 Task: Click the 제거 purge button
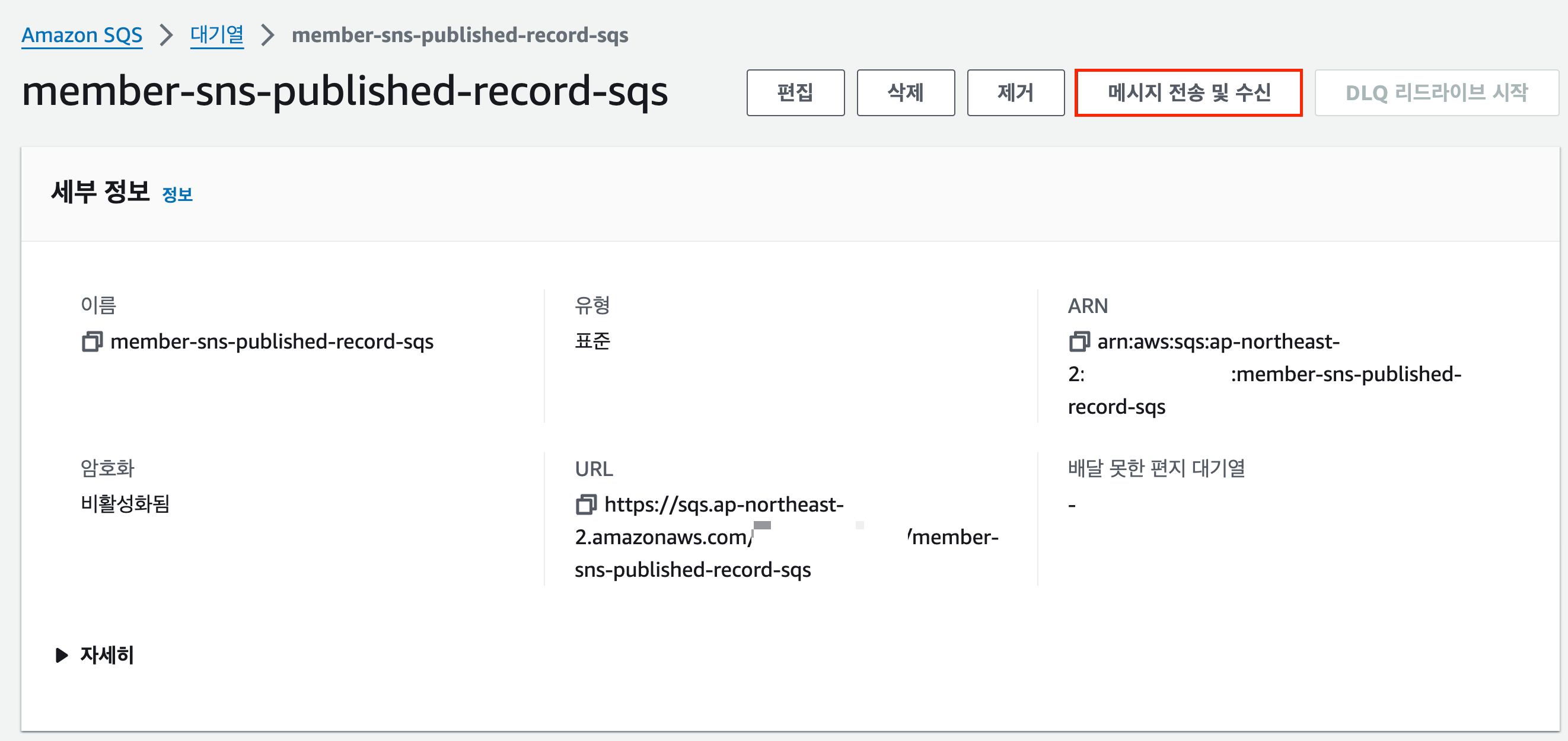pyautogui.click(x=1015, y=92)
